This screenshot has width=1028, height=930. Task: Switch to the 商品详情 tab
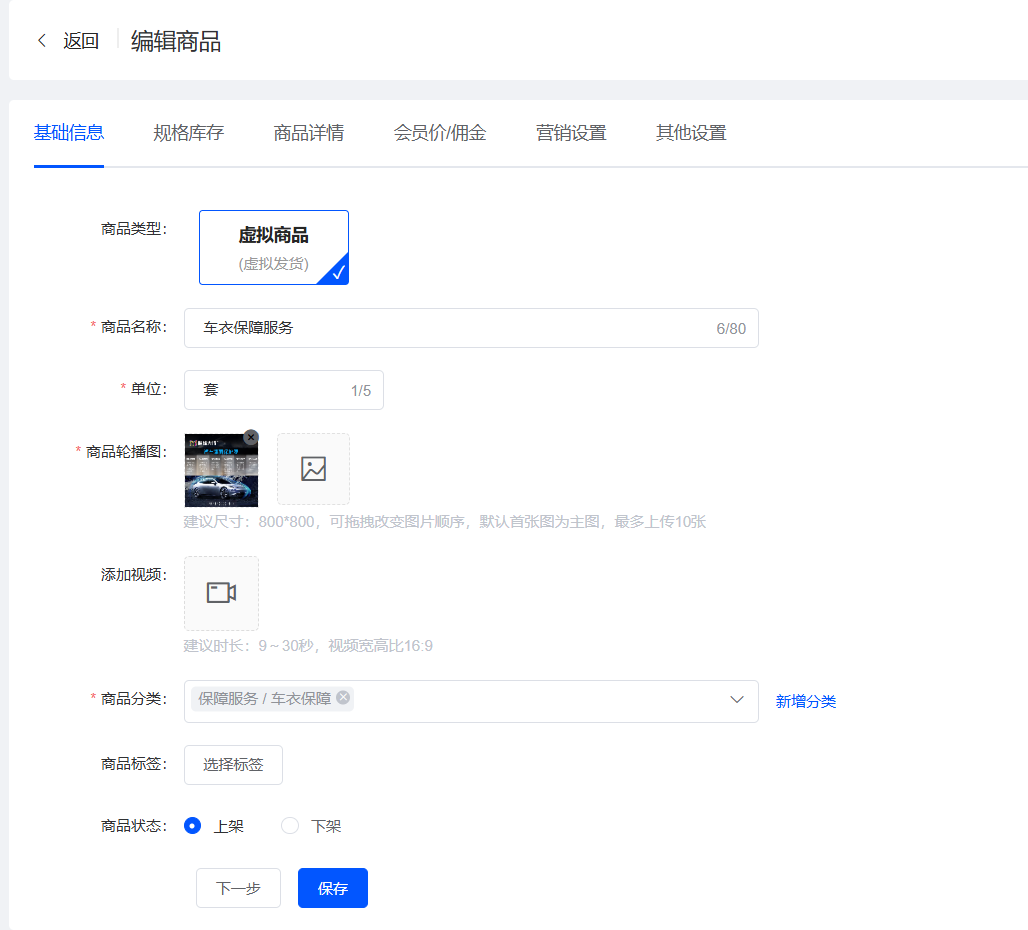coord(309,133)
